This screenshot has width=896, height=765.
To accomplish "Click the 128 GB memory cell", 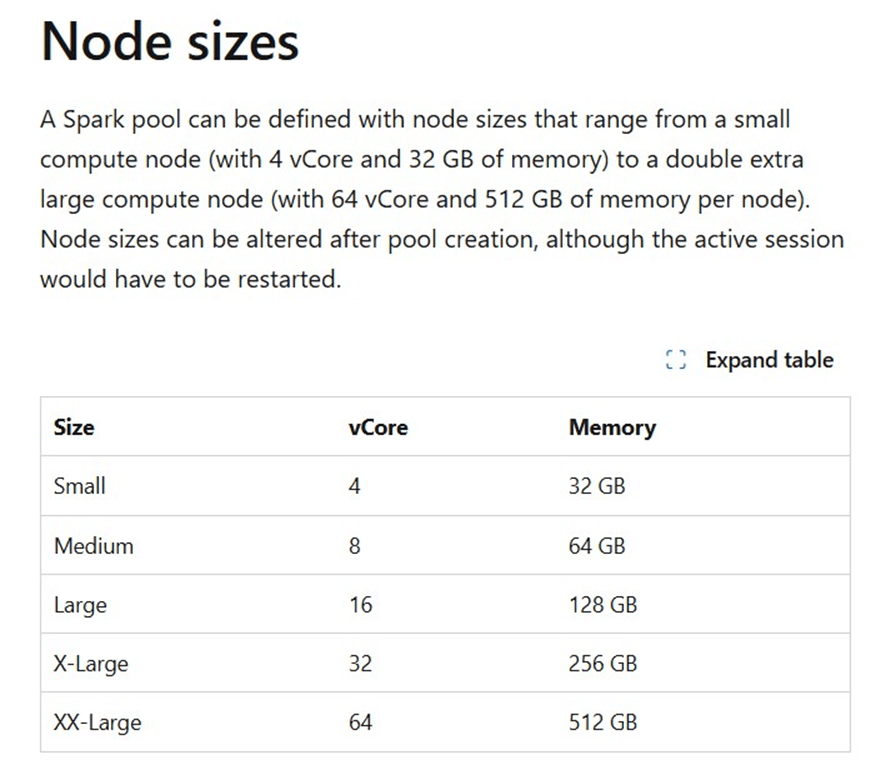I will click(602, 605).
